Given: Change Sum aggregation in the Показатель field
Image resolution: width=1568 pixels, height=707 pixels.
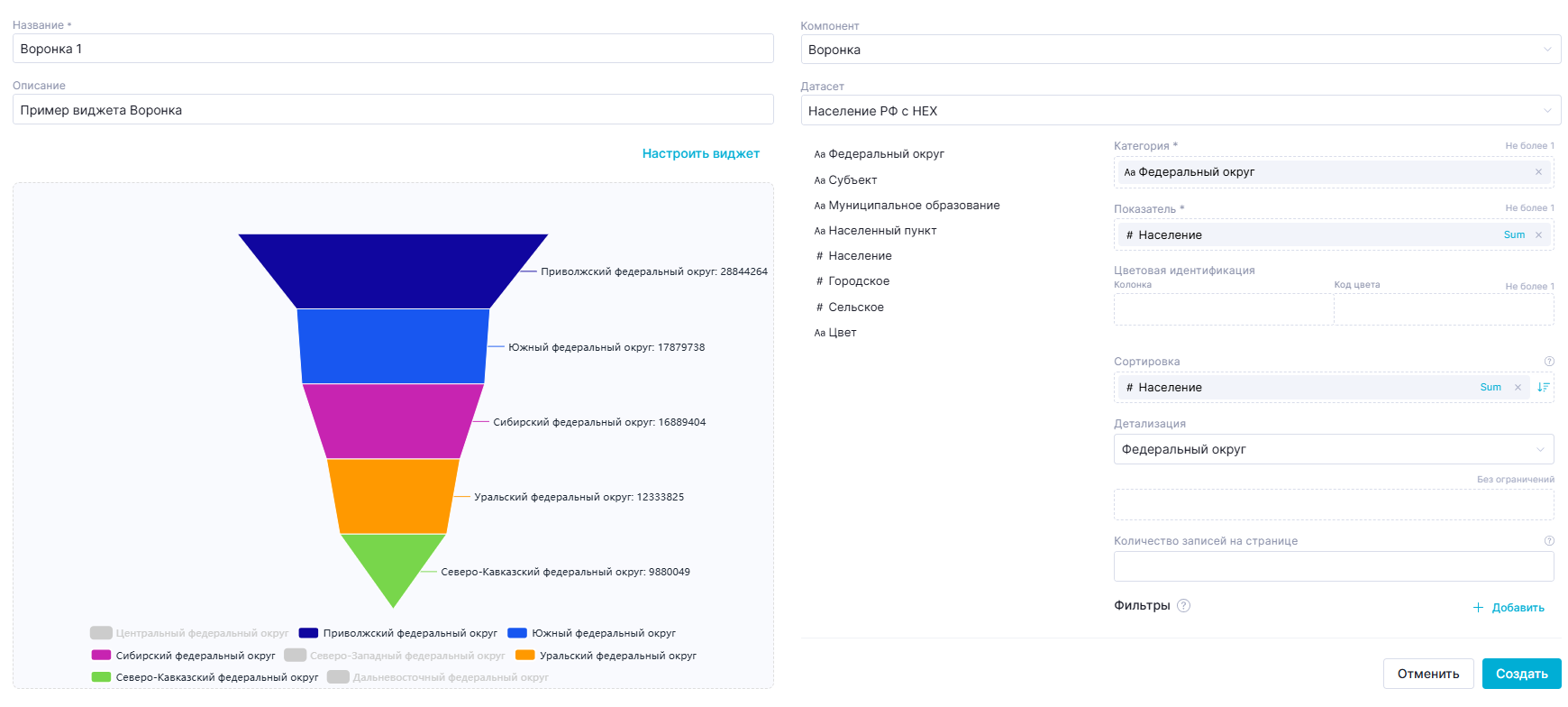Looking at the screenshot, I should coord(1514,235).
